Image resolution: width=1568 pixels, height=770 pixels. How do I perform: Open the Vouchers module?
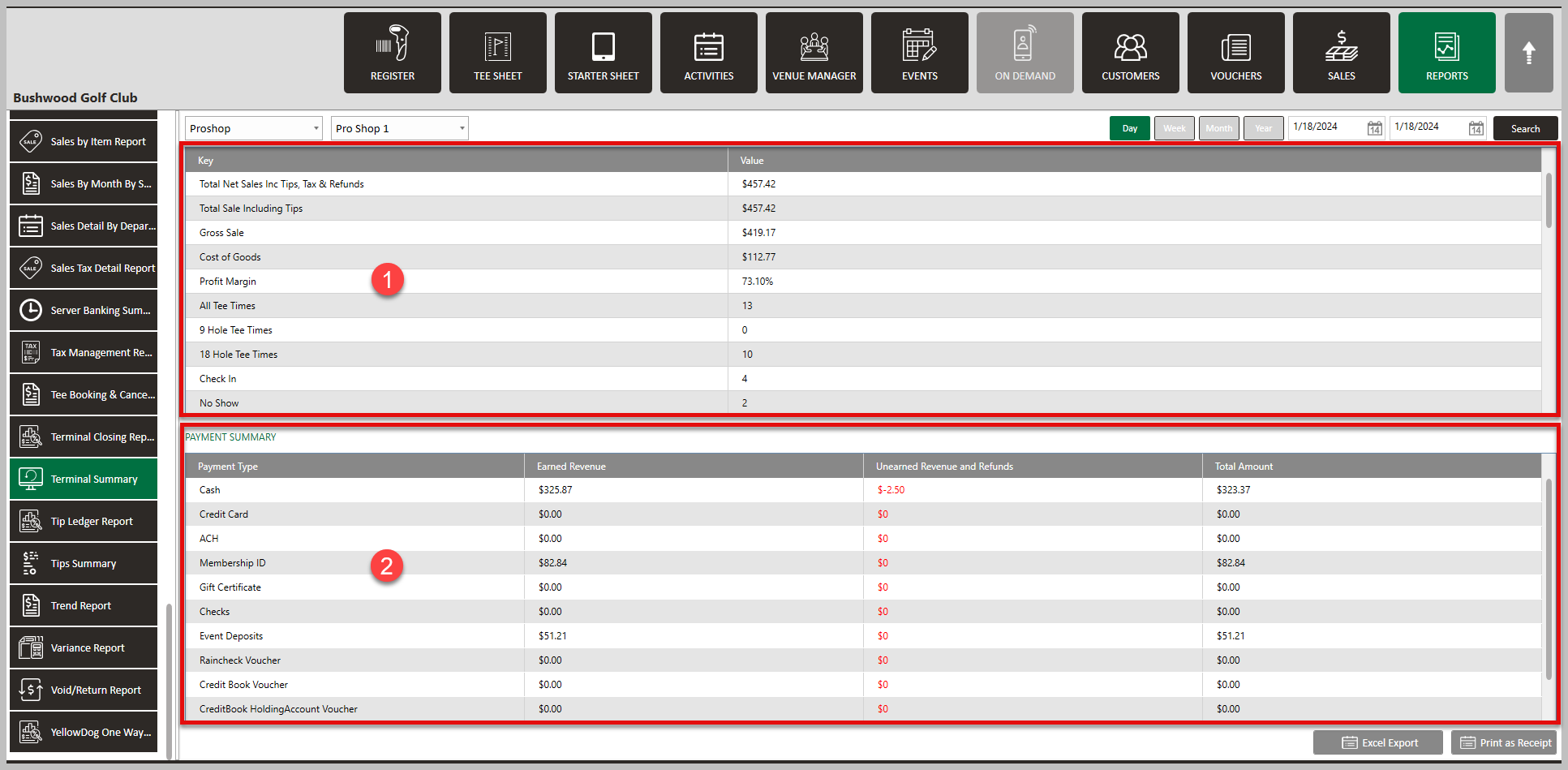[x=1236, y=53]
